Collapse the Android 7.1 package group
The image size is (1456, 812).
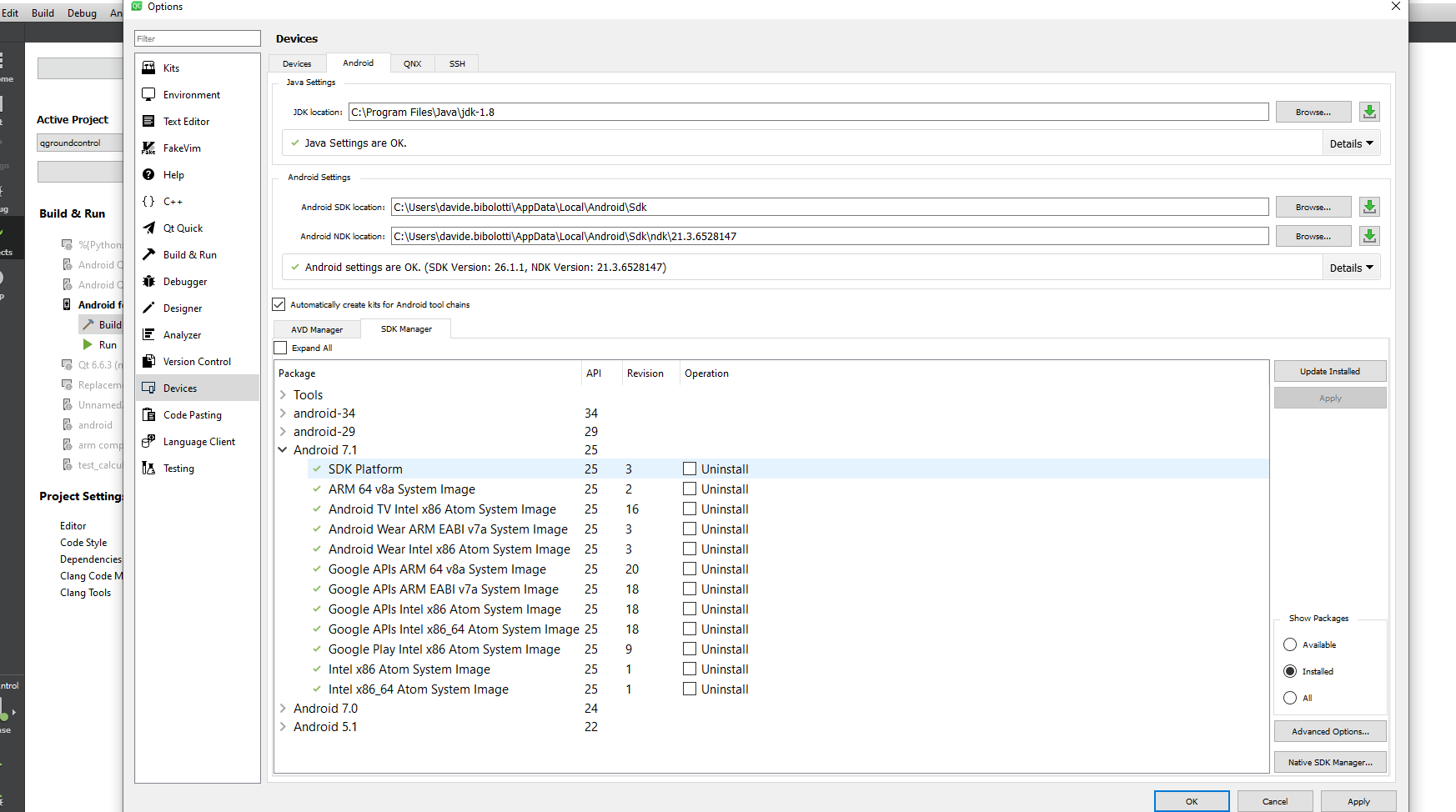(283, 449)
